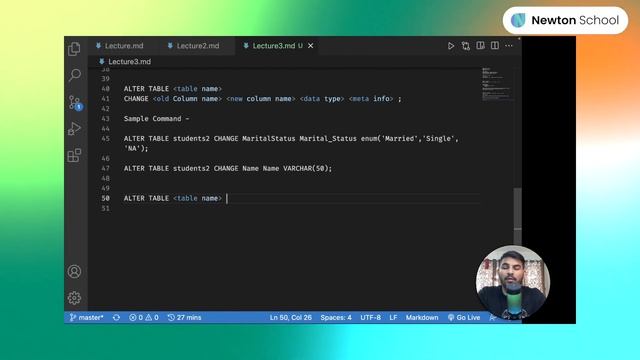Open the Extensions view
The image size is (640, 360).
tap(74, 155)
